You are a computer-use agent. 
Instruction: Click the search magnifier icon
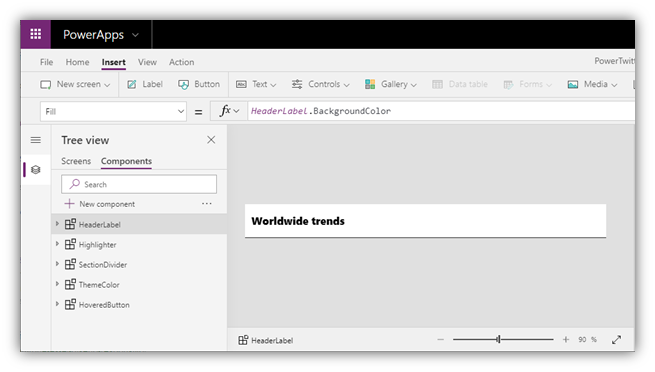[75, 184]
